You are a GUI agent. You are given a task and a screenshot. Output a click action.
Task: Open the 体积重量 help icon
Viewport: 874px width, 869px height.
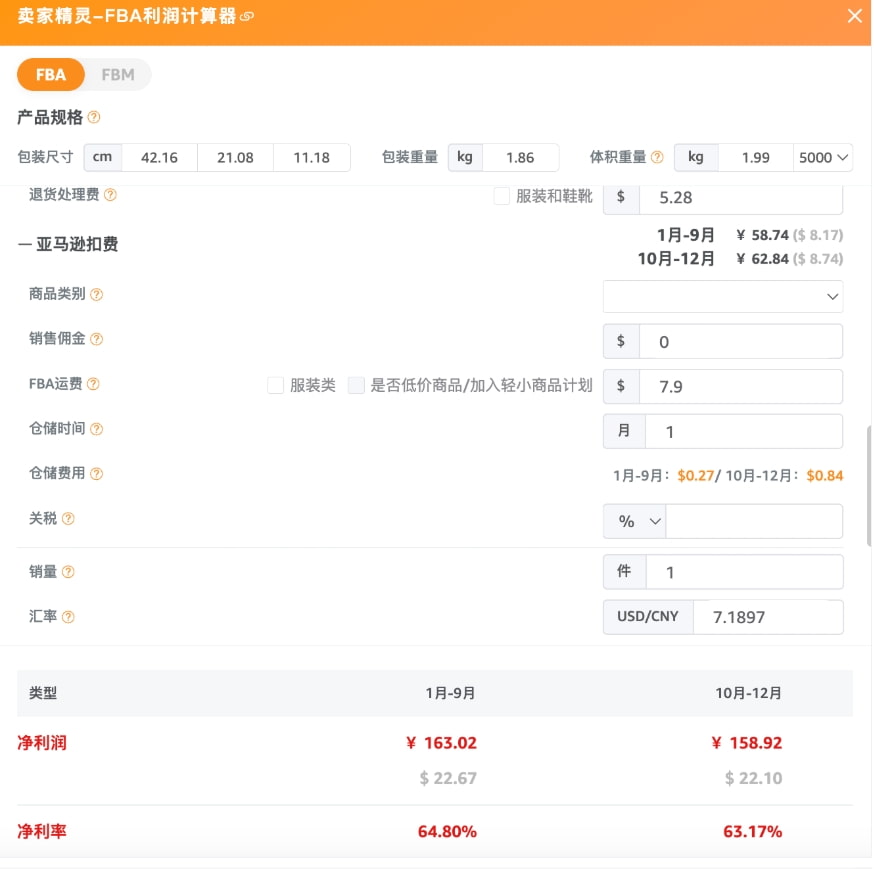pos(659,157)
